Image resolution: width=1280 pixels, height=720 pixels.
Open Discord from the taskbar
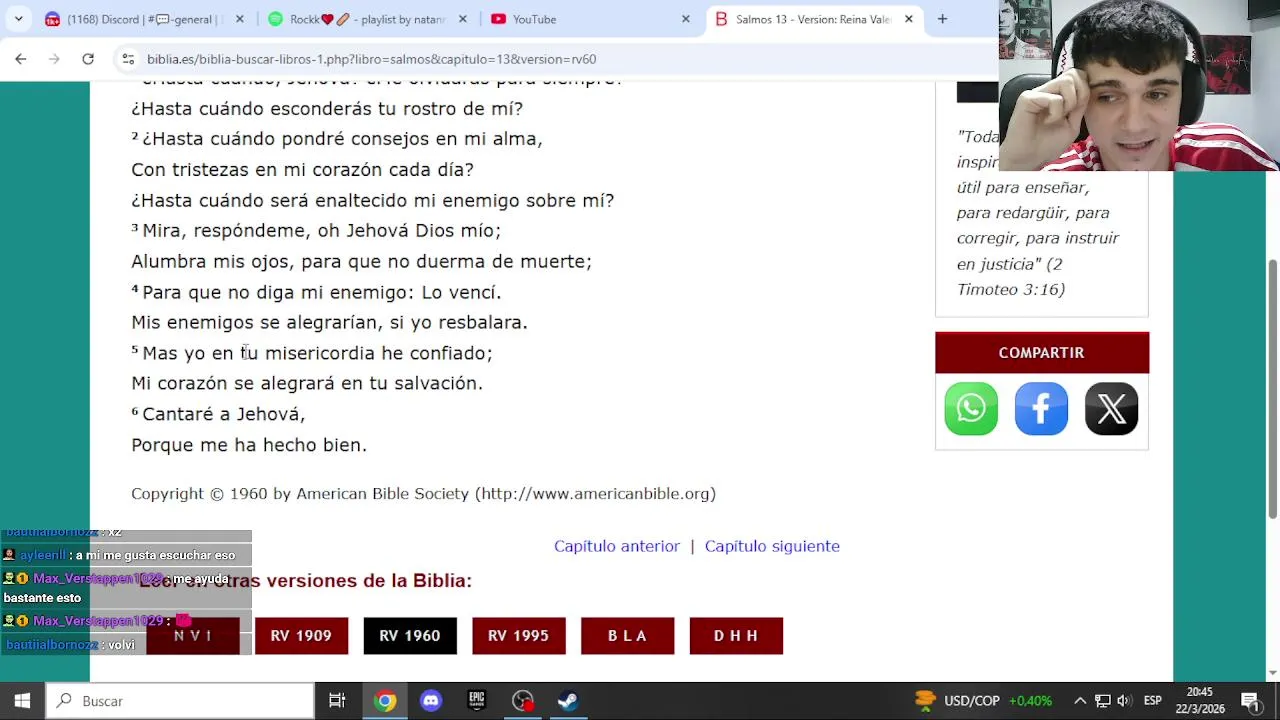[431, 701]
